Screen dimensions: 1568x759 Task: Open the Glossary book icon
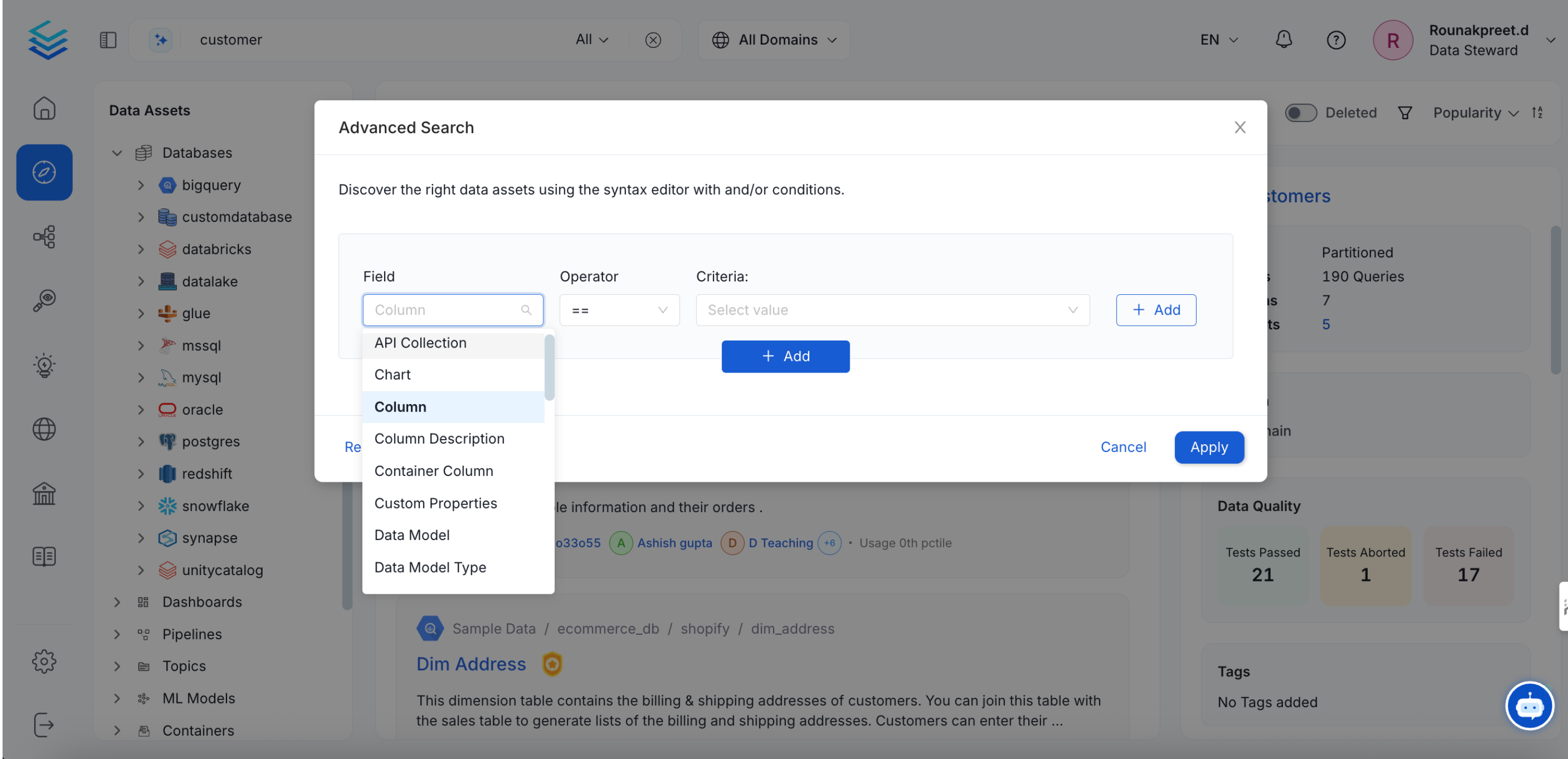[x=44, y=556]
